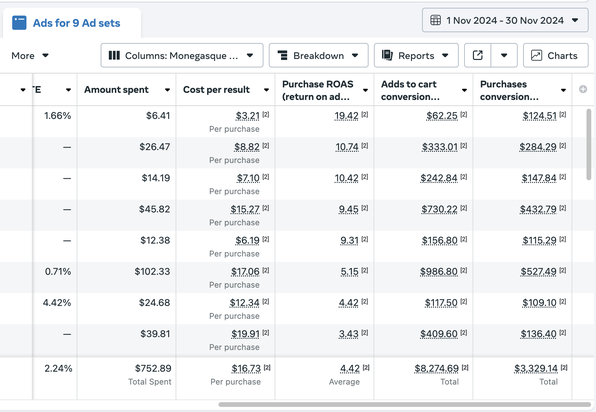Click the Columns bars icon
Screen dimensions: 596x412
[114, 55]
